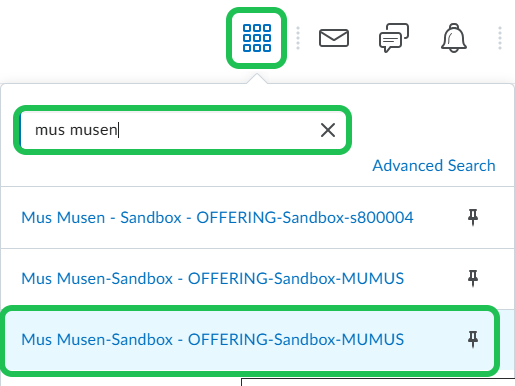The image size is (515, 386).
Task: Collapse the course dropdown via the waffle icon
Action: (x=257, y=38)
